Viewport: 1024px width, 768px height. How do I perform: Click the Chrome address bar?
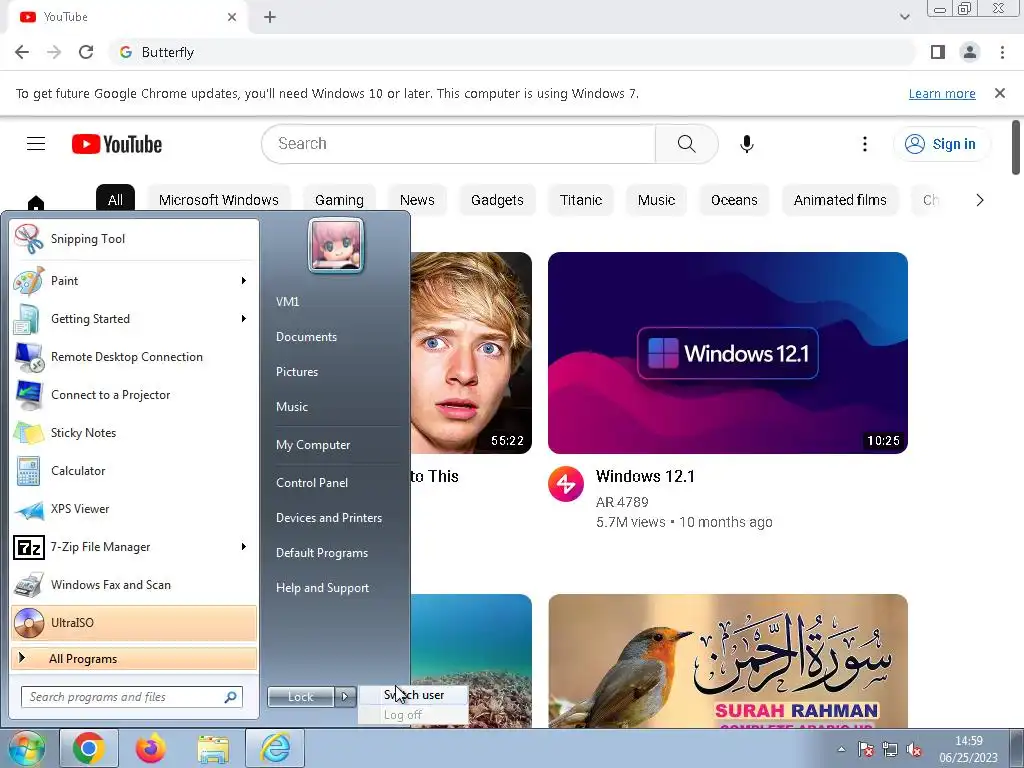coord(512,52)
